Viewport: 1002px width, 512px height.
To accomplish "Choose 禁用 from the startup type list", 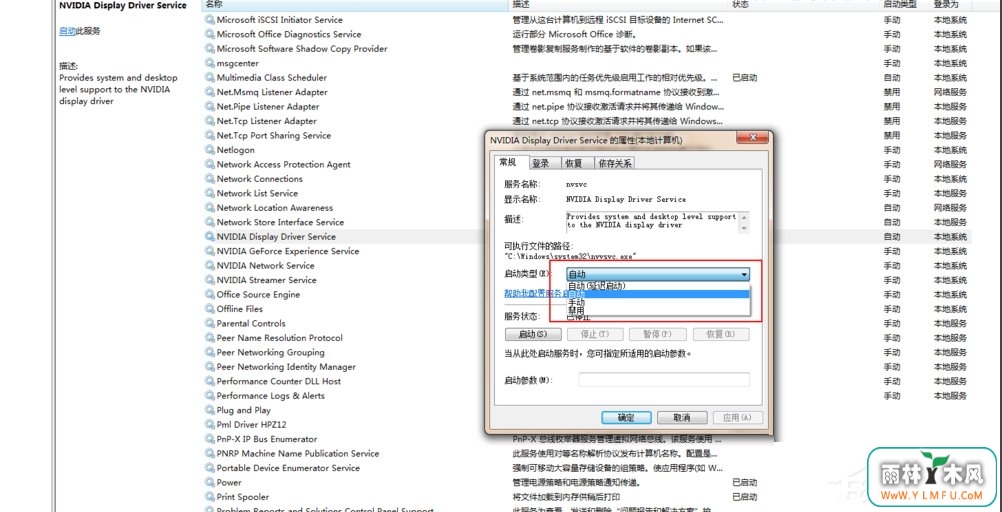I will click(658, 310).
